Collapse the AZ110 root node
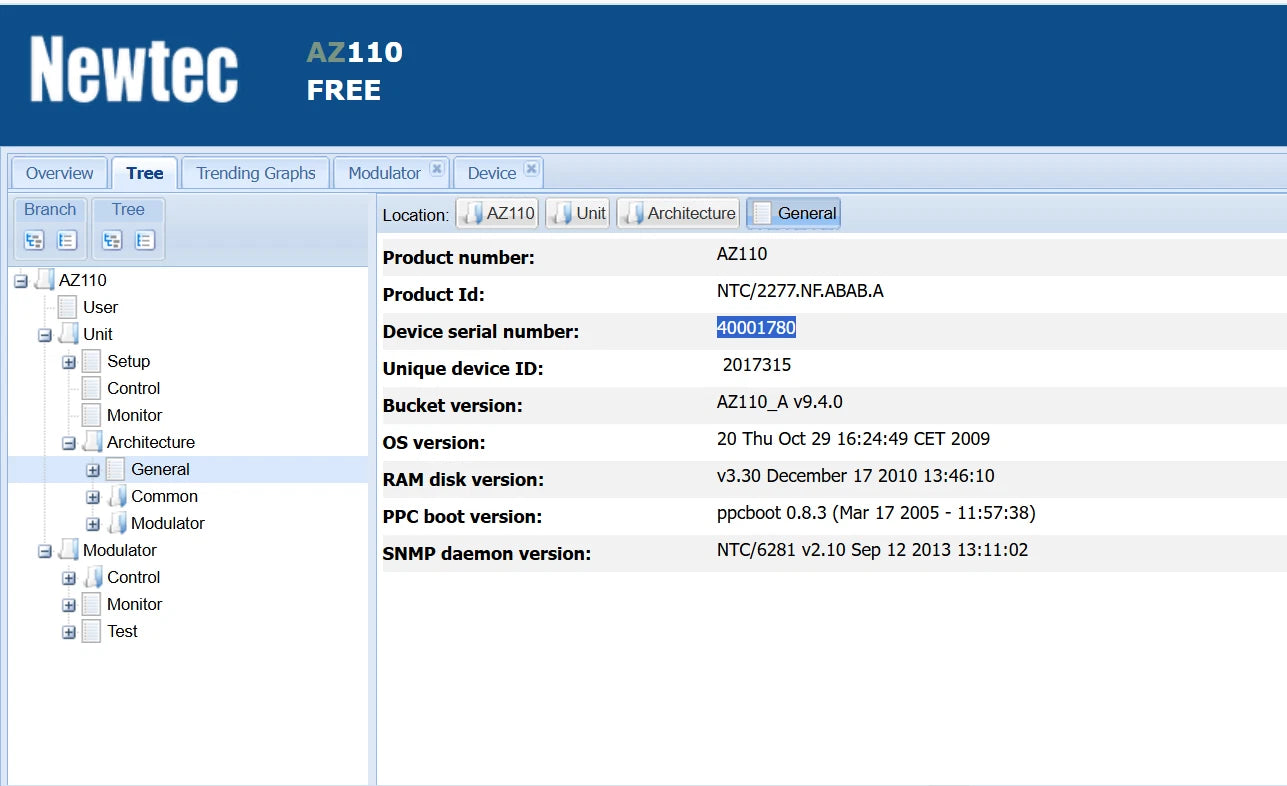 [21, 281]
